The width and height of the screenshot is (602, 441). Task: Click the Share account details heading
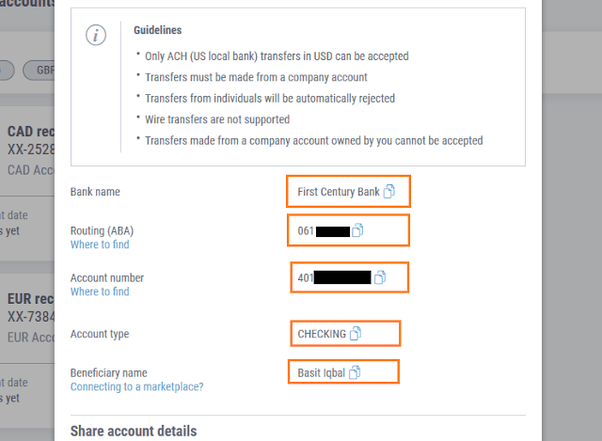point(133,431)
